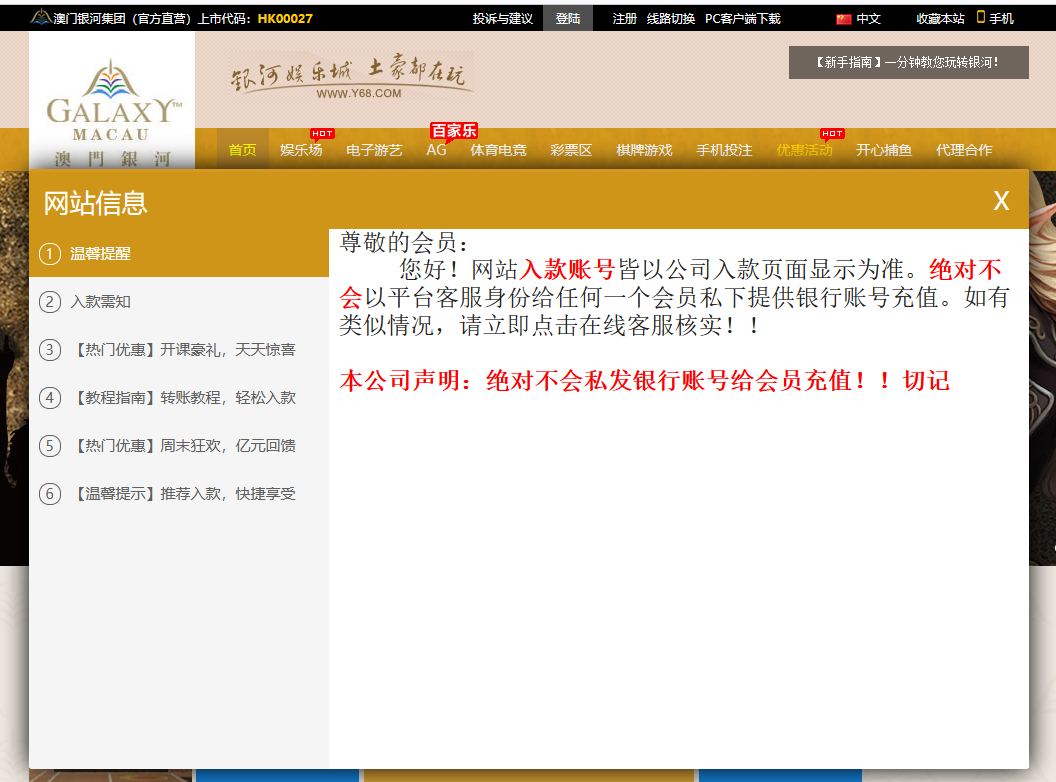Click the 百家乐 badge above AG
This screenshot has width=1056, height=782.
[454, 130]
